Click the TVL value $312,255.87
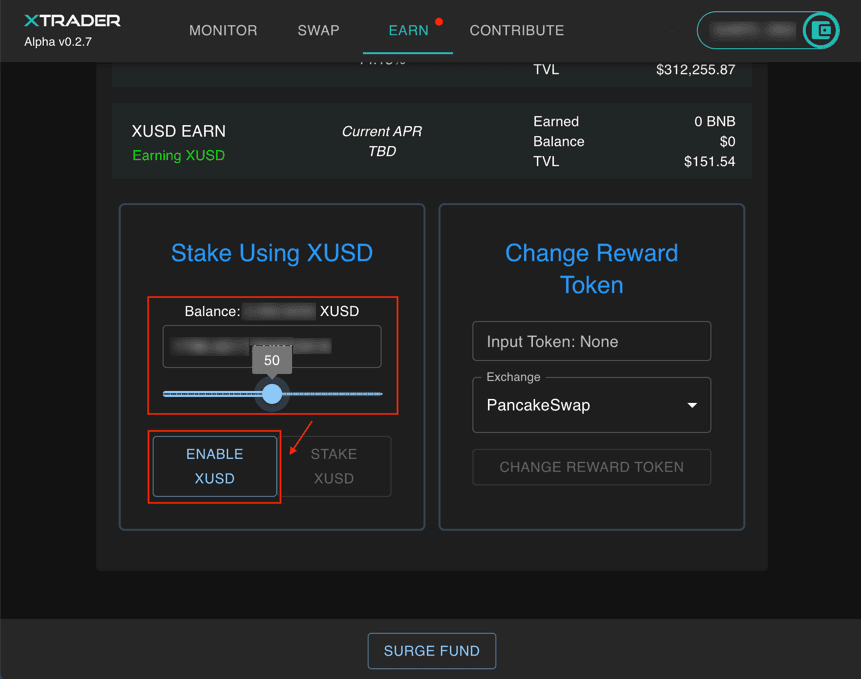The height and width of the screenshot is (679, 861). [695, 70]
